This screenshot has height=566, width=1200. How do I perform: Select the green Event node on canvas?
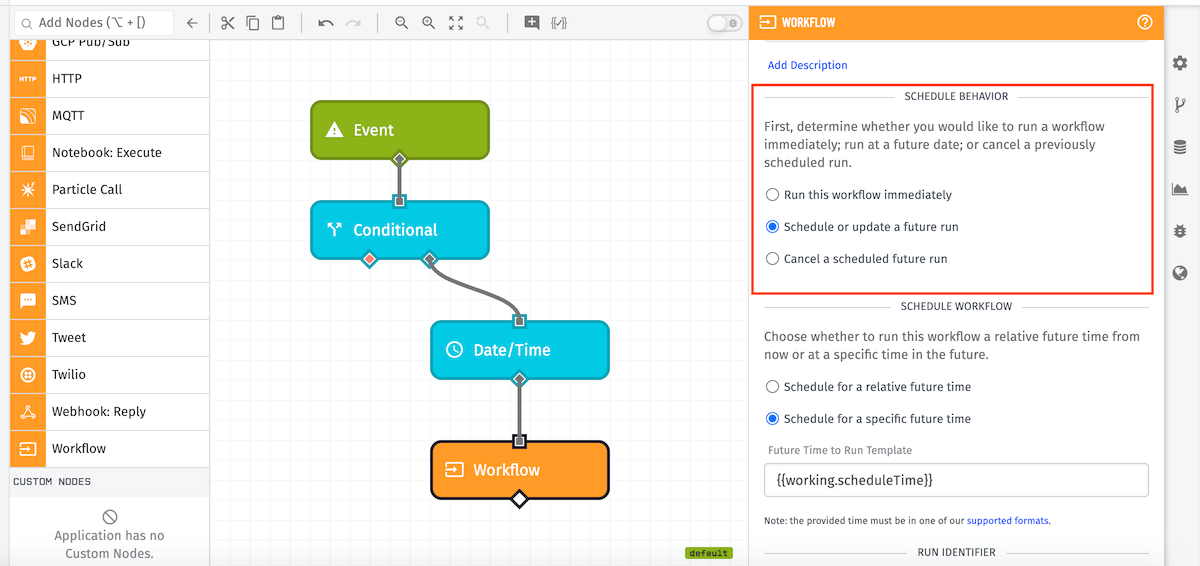pos(399,130)
